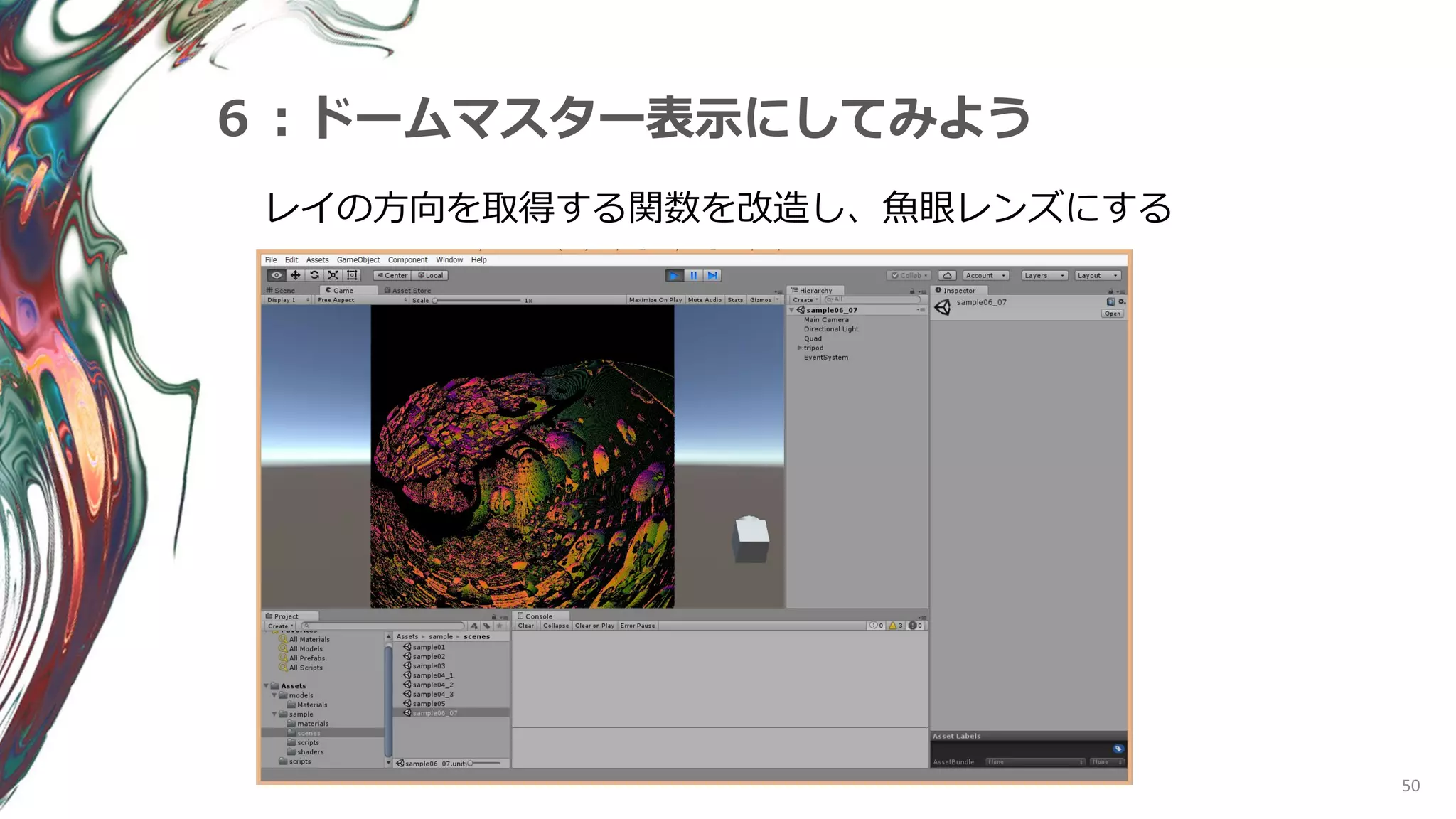Click the Hierarchy search field
Viewport: 1456px width, 819px height.
tap(872, 300)
